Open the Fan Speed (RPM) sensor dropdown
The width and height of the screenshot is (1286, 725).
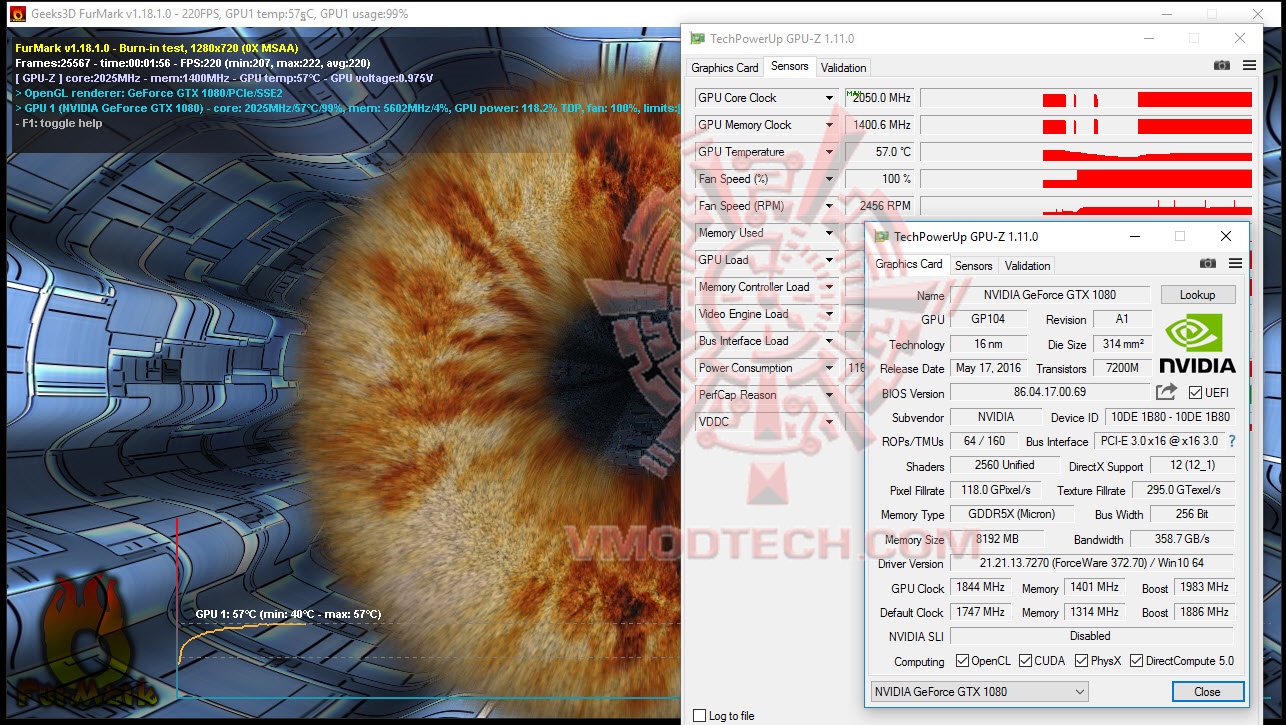[x=829, y=206]
